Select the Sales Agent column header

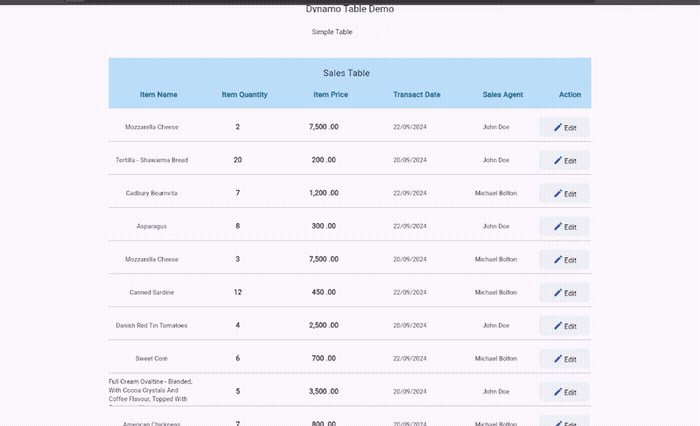tap(503, 95)
